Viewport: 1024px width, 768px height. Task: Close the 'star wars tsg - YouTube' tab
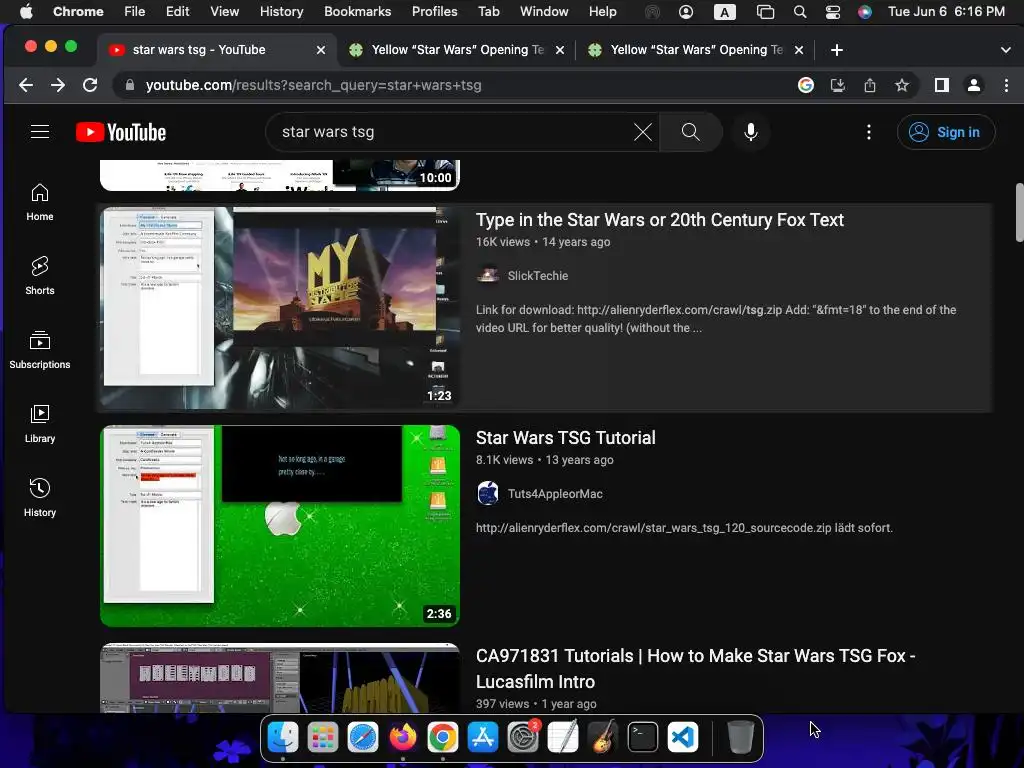coord(321,50)
